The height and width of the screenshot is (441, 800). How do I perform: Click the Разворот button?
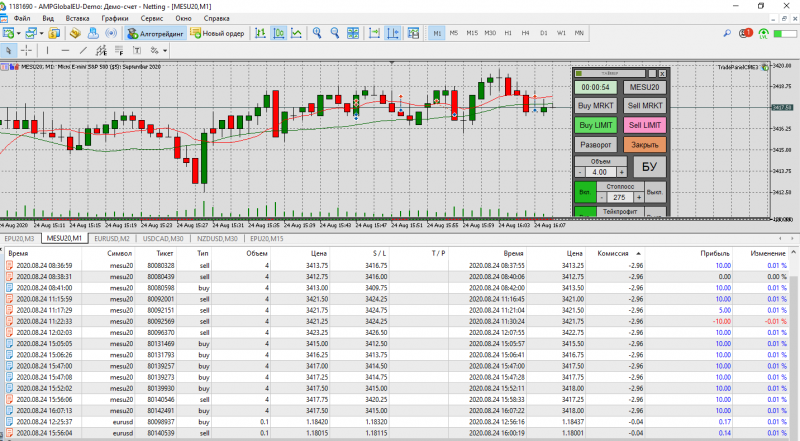pyautogui.click(x=595, y=144)
